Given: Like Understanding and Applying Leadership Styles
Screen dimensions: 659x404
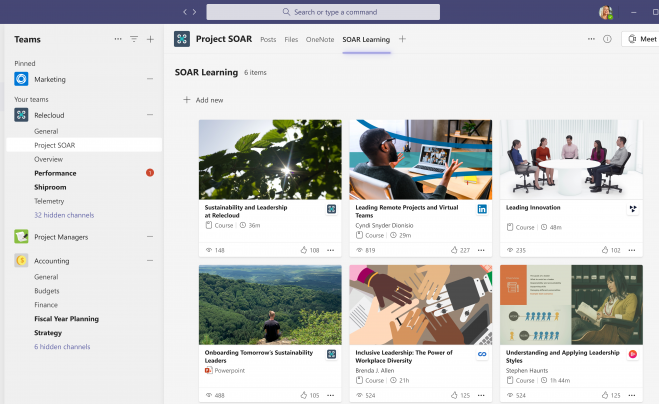Looking at the screenshot, I should tap(605, 395).
